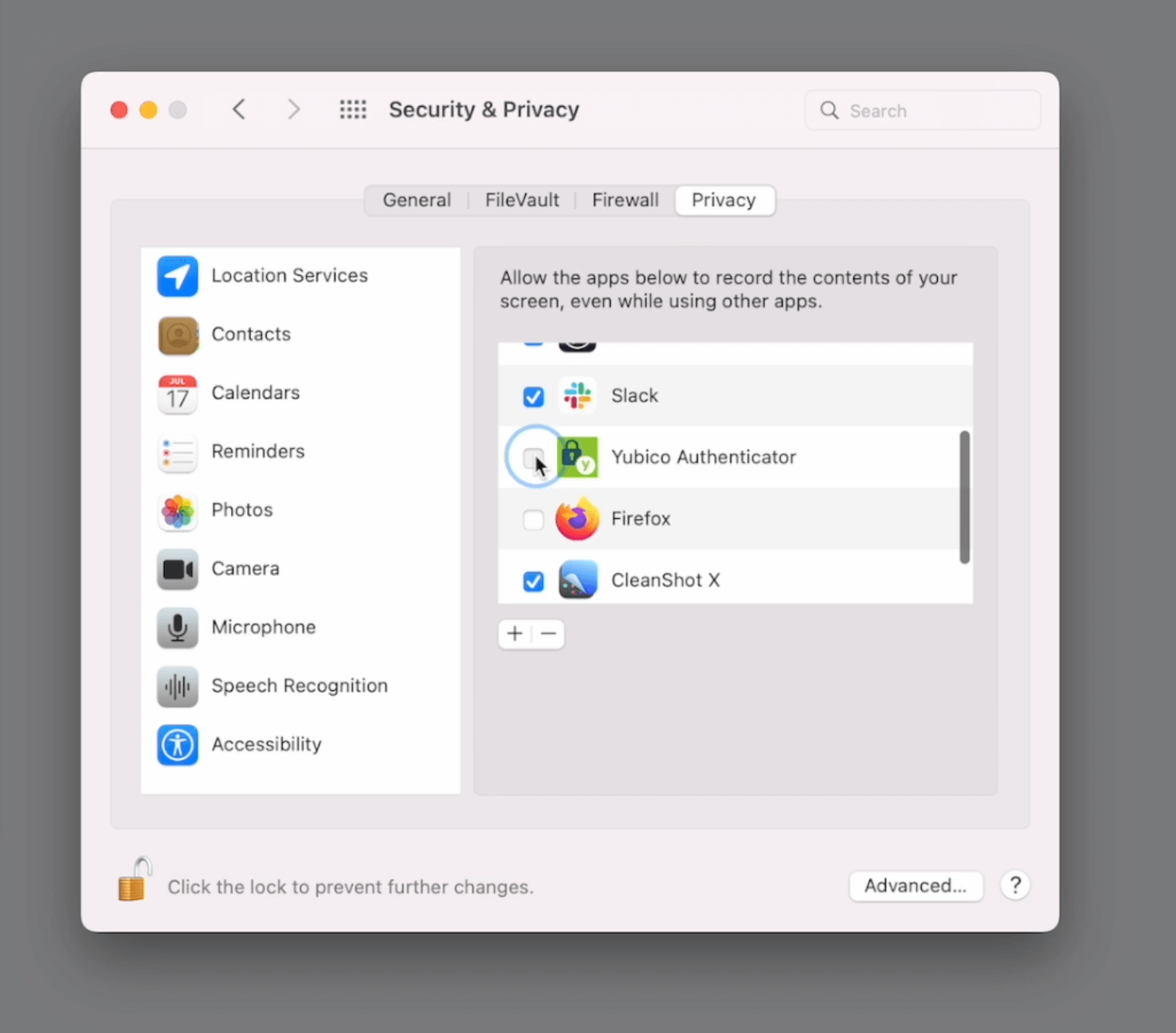This screenshot has height=1033, width=1176.
Task: Select Speech Recognition label in sidebar
Action: click(x=300, y=686)
